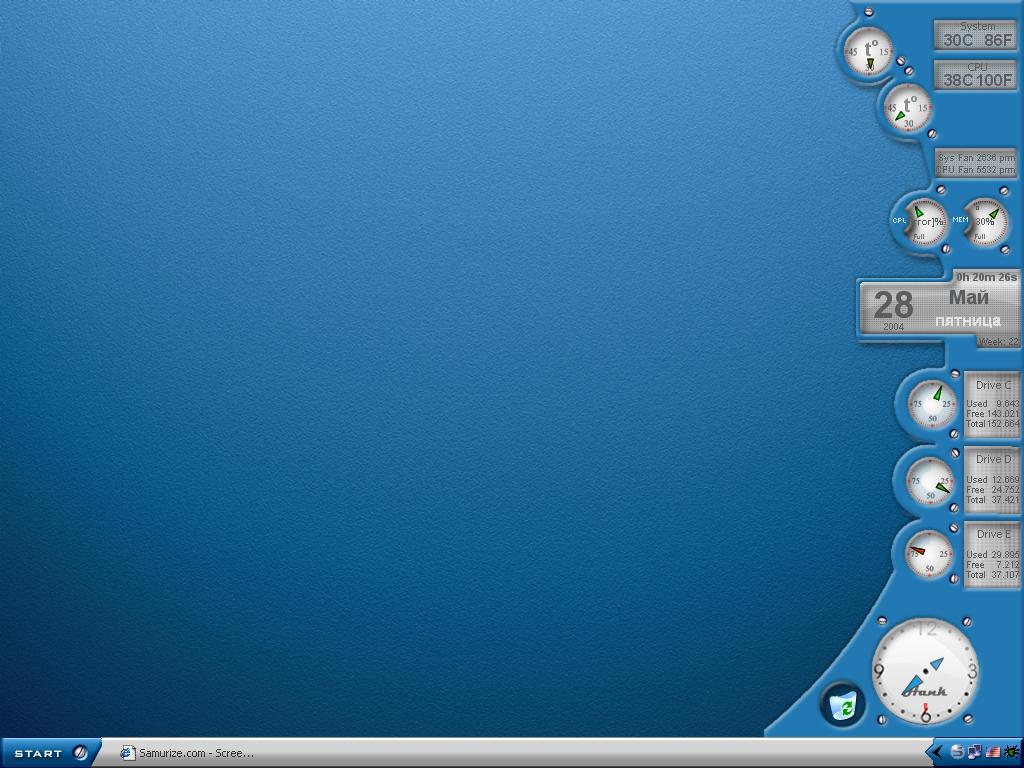Click the green bug tray icon

[x=1012, y=752]
